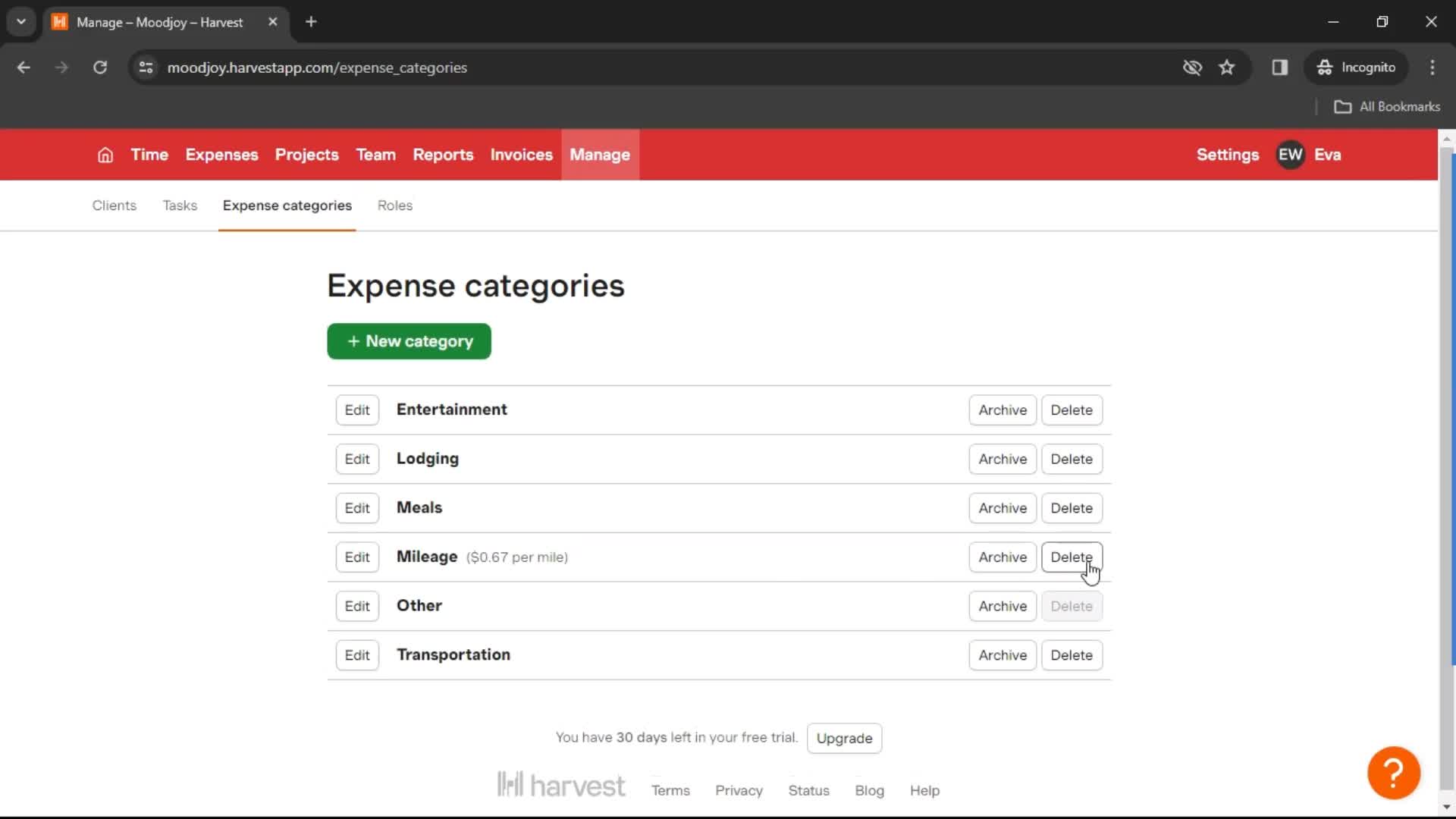Click the Expenses navigation icon
1456x819 pixels.
(221, 155)
